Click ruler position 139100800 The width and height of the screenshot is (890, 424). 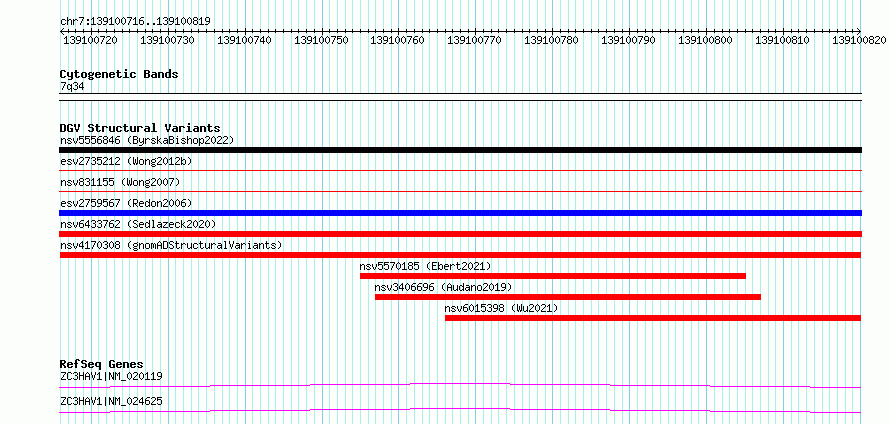coord(706,40)
